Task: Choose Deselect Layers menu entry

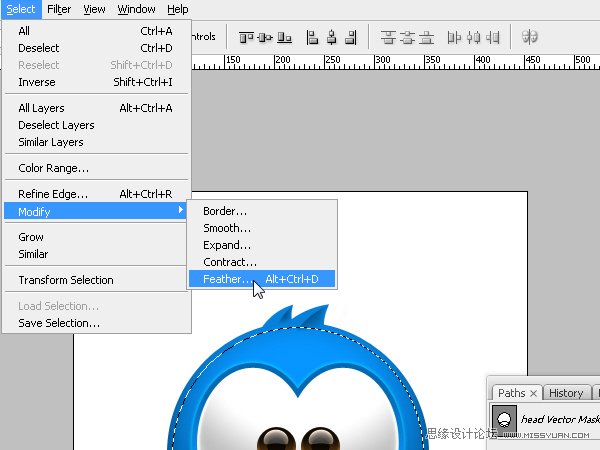Action: point(96,125)
